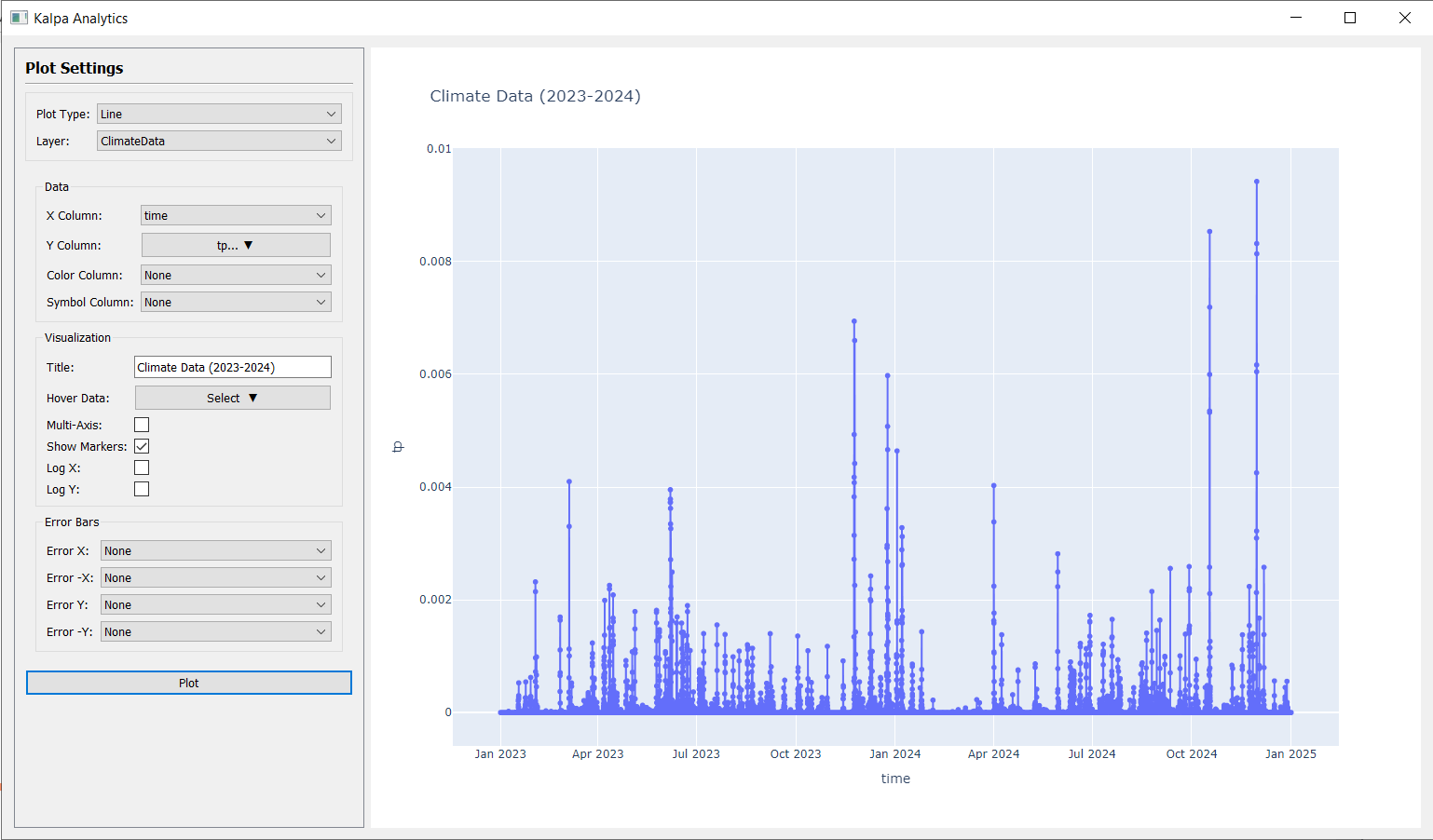The height and width of the screenshot is (840, 1433).
Task: Uncheck the Show Markers checkbox
Action: point(142,447)
